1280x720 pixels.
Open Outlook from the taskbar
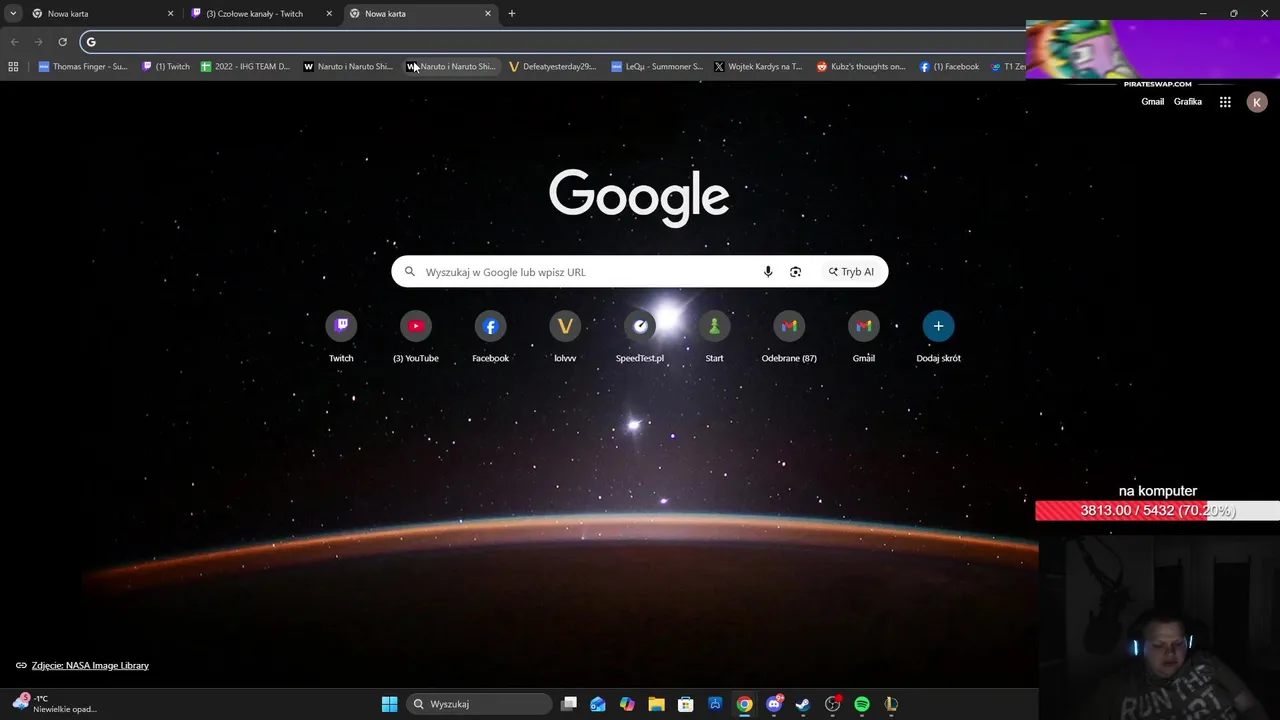(x=598, y=704)
